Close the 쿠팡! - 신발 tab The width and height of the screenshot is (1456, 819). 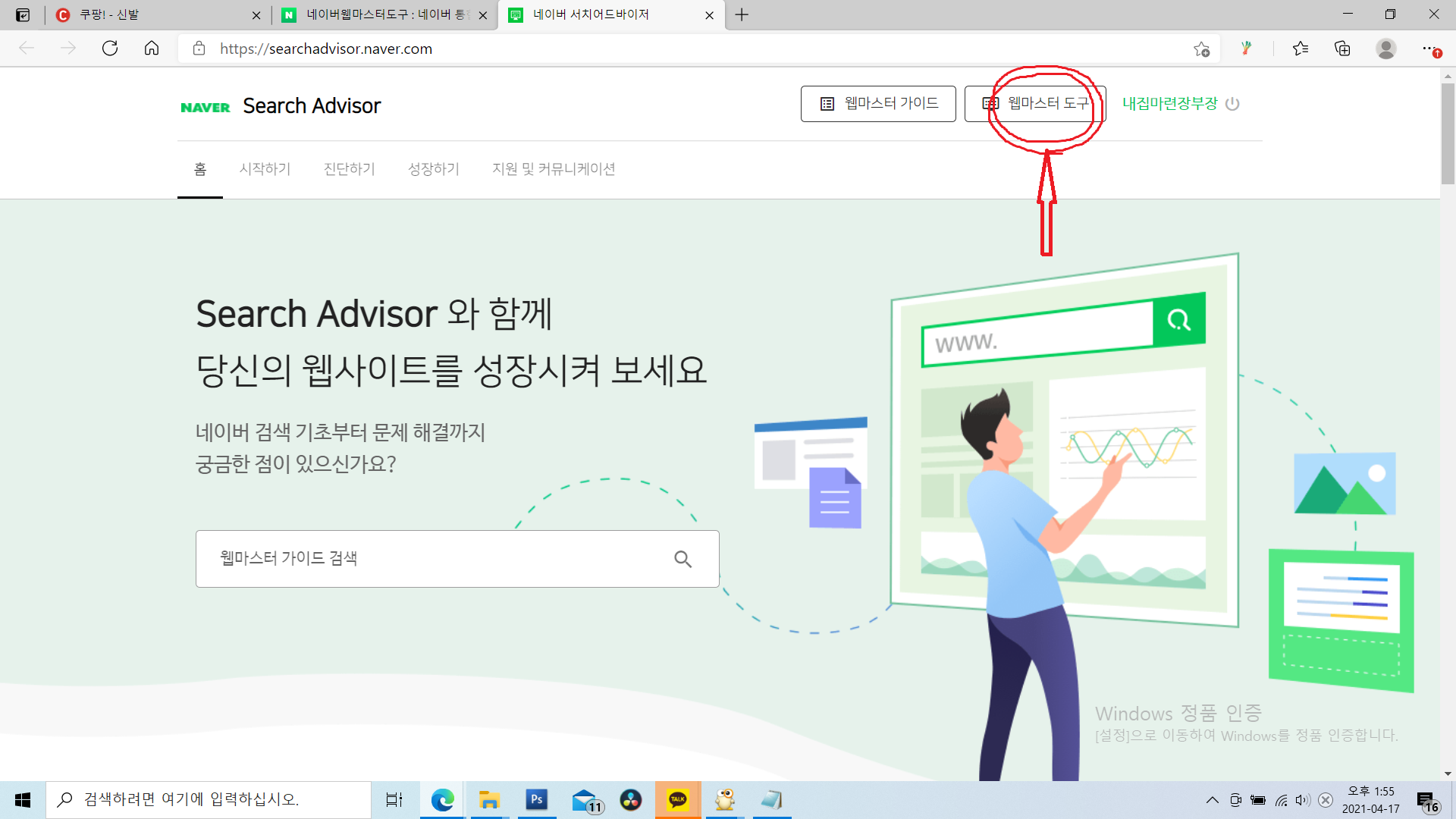point(256,15)
